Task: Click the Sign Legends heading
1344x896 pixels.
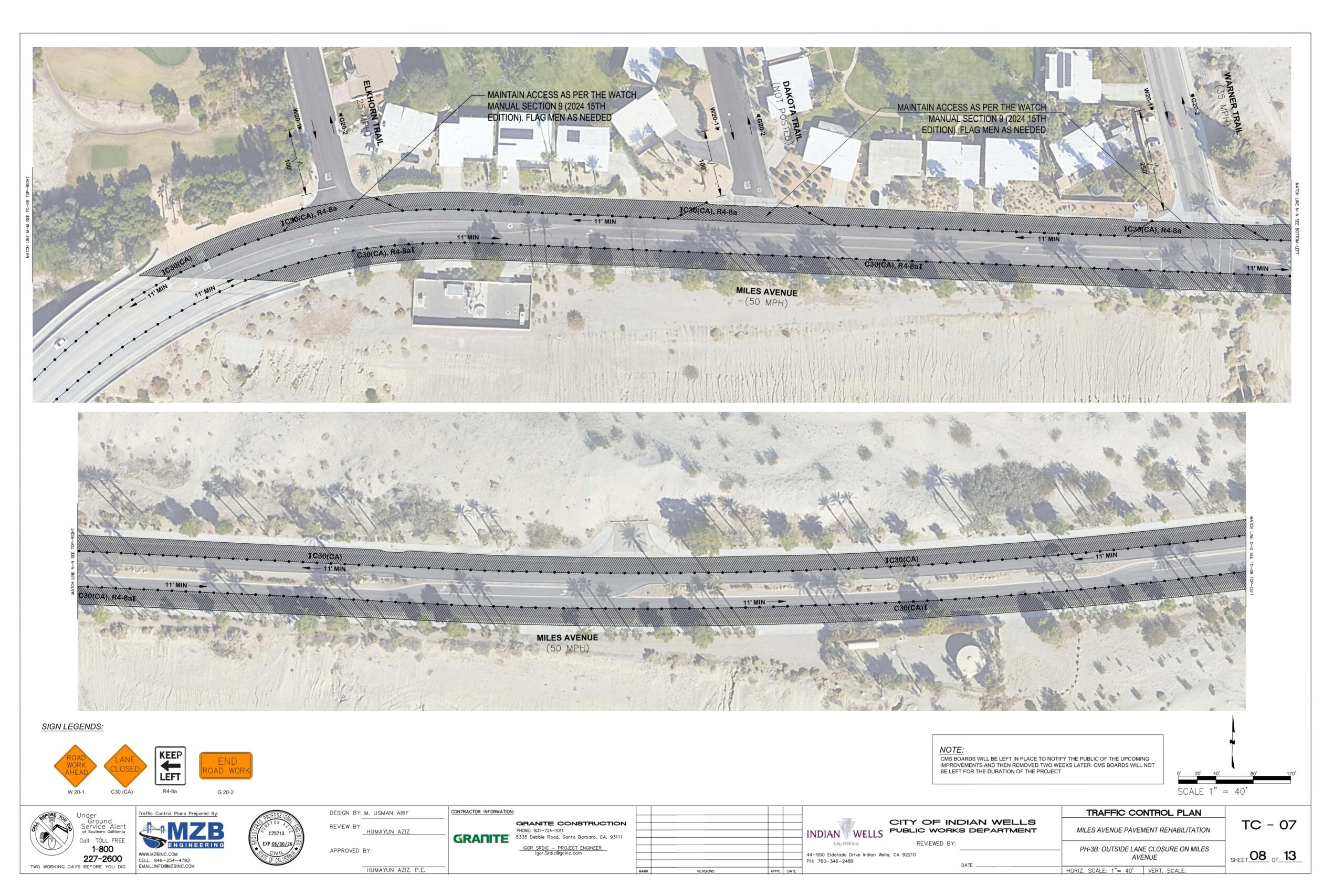Action: pyautogui.click(x=72, y=727)
